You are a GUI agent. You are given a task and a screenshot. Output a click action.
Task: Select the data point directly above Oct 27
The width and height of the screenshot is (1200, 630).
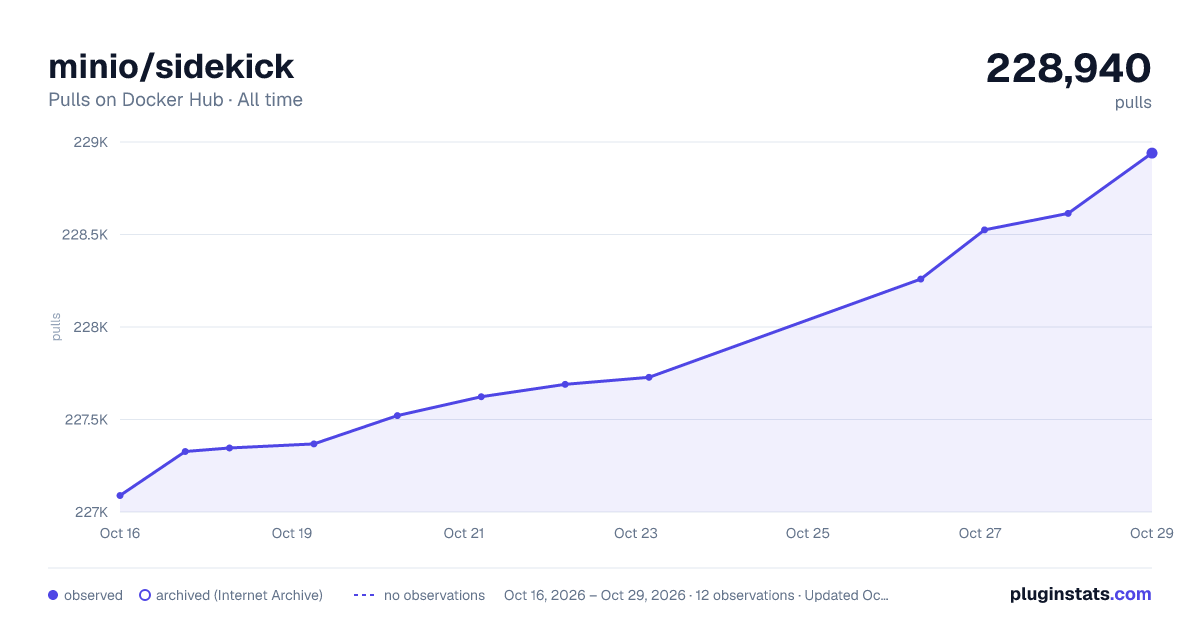(984, 230)
